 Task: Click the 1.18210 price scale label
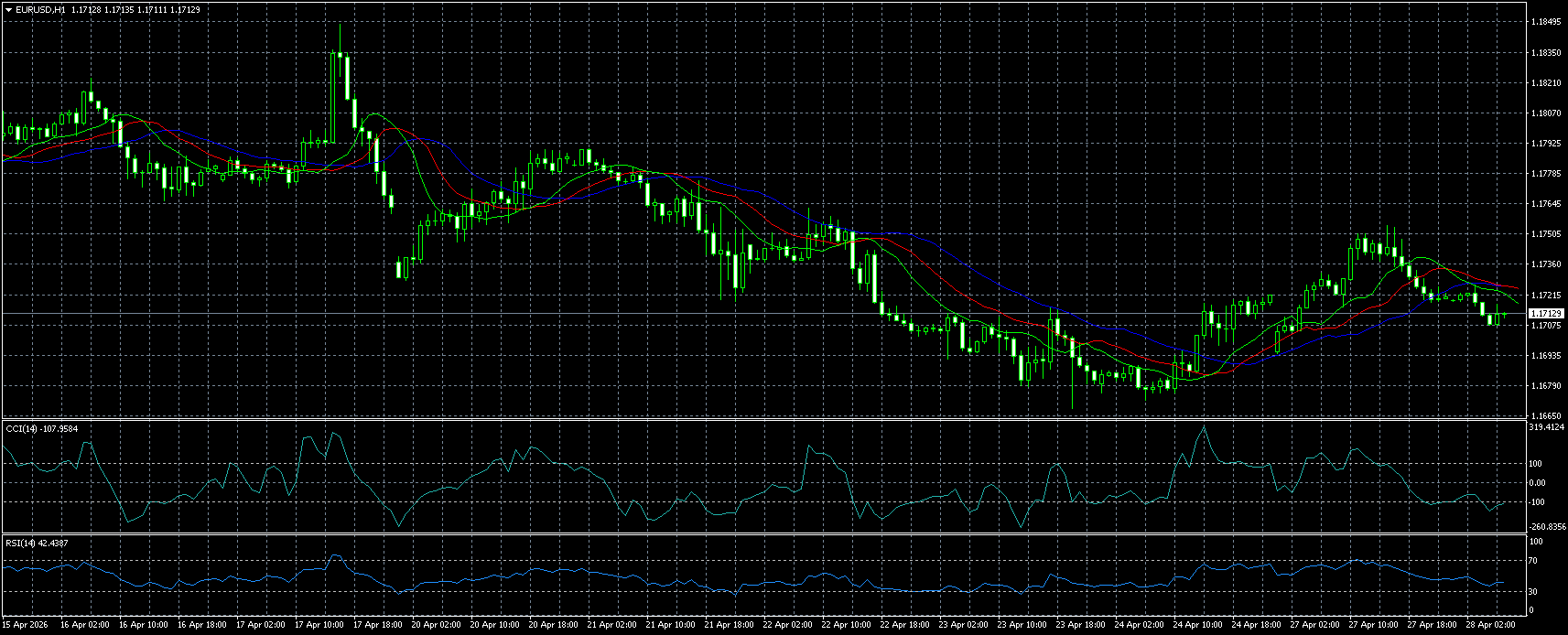tap(1546, 83)
